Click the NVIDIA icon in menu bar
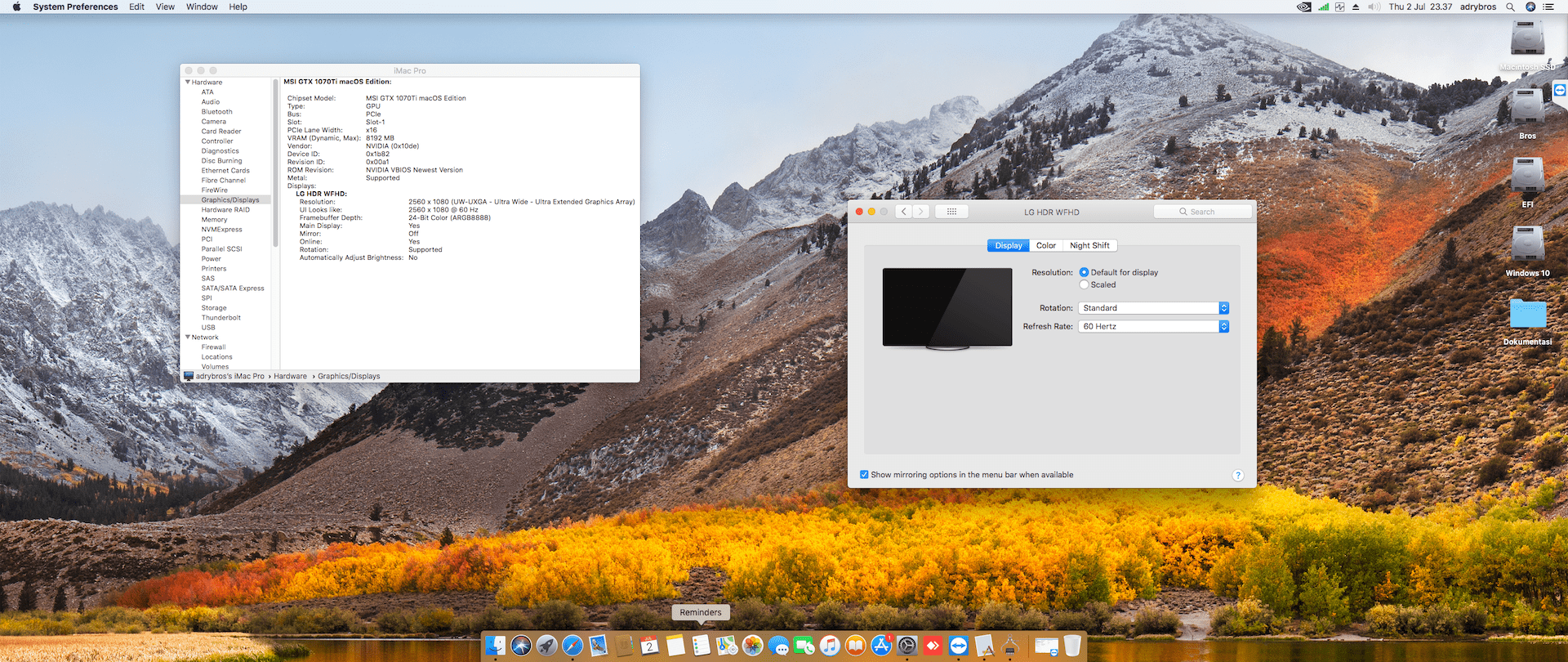Image resolution: width=1568 pixels, height=662 pixels. pos(1304,7)
